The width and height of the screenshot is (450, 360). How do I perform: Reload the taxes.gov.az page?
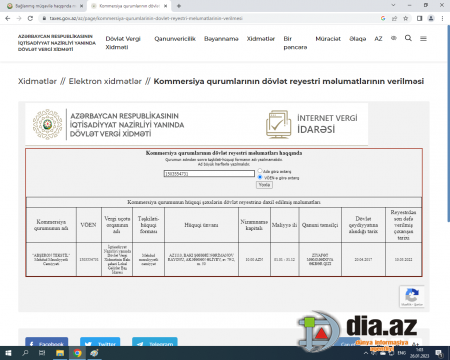click(30, 18)
